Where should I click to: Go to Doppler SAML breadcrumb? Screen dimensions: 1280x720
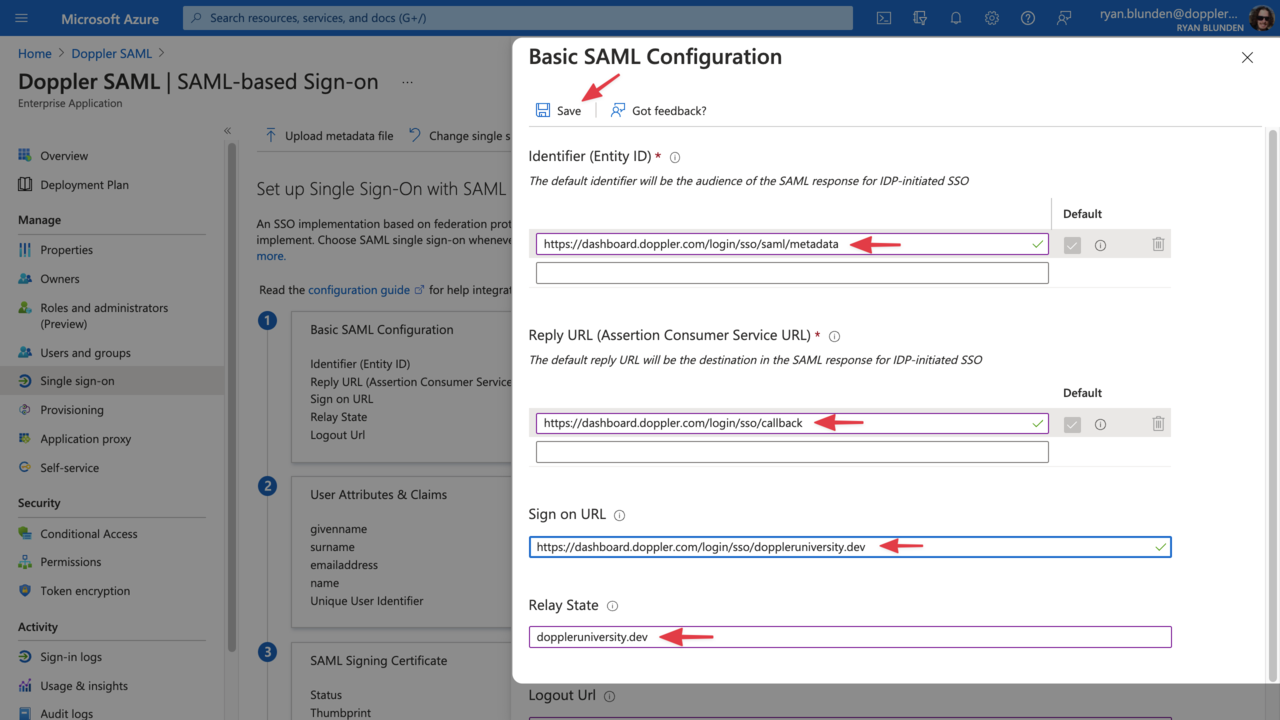coord(112,54)
